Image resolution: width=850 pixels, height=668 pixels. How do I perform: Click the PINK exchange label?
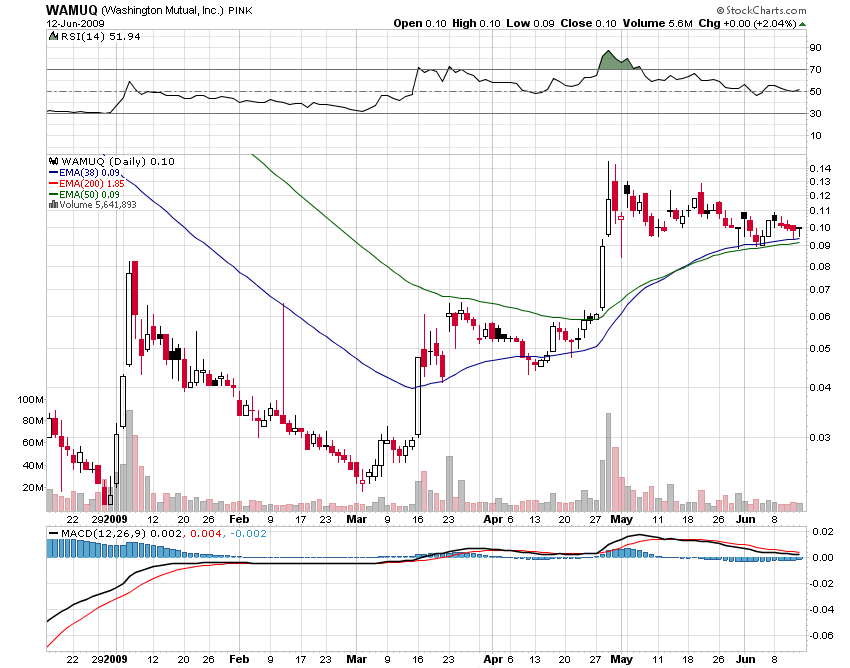(x=240, y=11)
